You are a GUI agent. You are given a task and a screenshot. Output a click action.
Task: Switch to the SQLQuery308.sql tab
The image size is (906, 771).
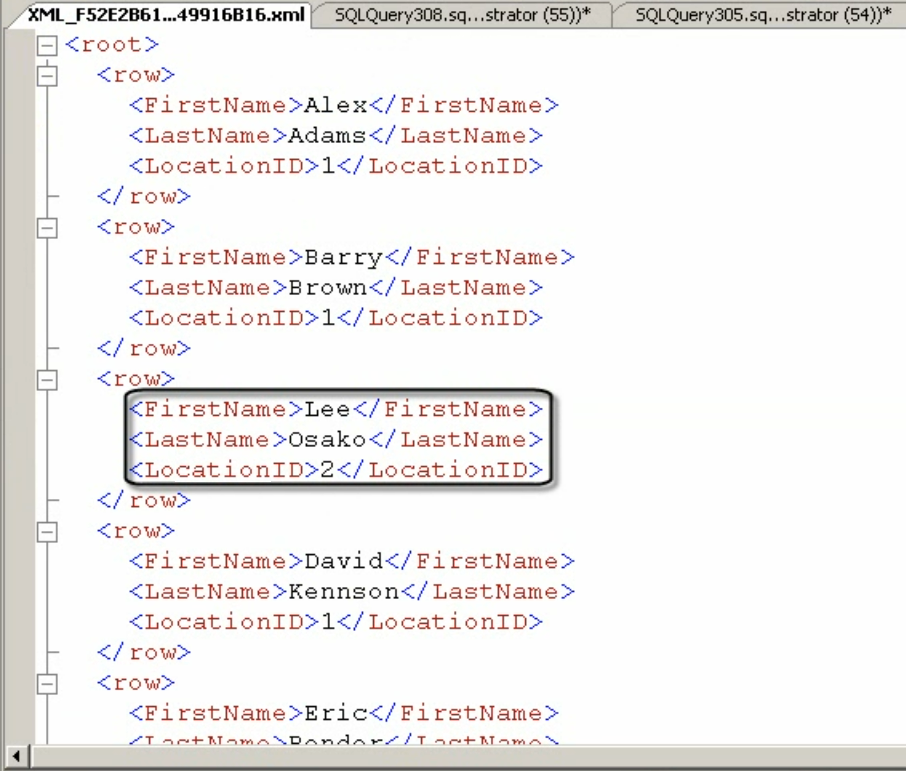tap(462, 14)
